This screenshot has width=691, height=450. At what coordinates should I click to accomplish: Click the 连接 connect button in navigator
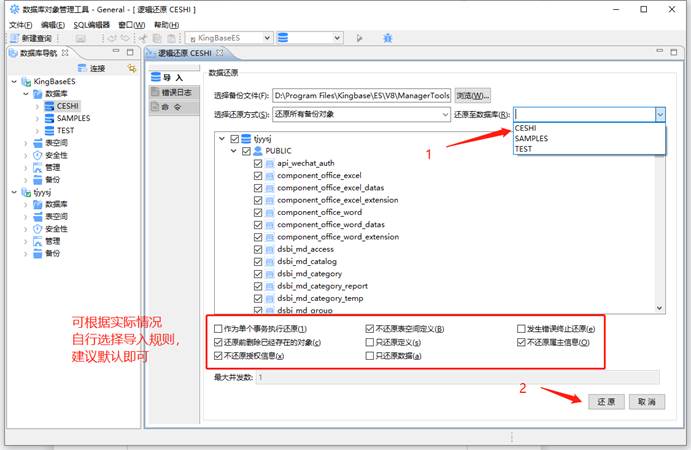click(x=91, y=68)
